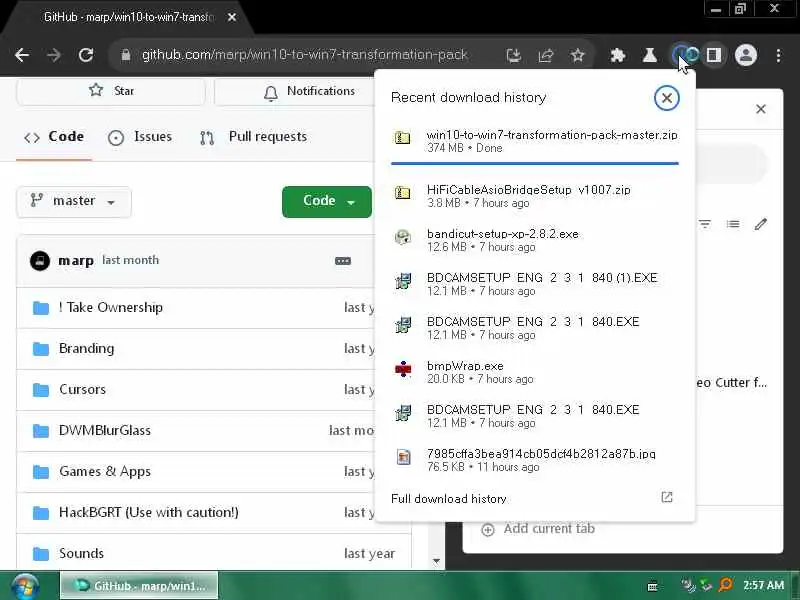Expand the master branch dropdown
Viewport: 800px width, 600px height.
coord(74,202)
